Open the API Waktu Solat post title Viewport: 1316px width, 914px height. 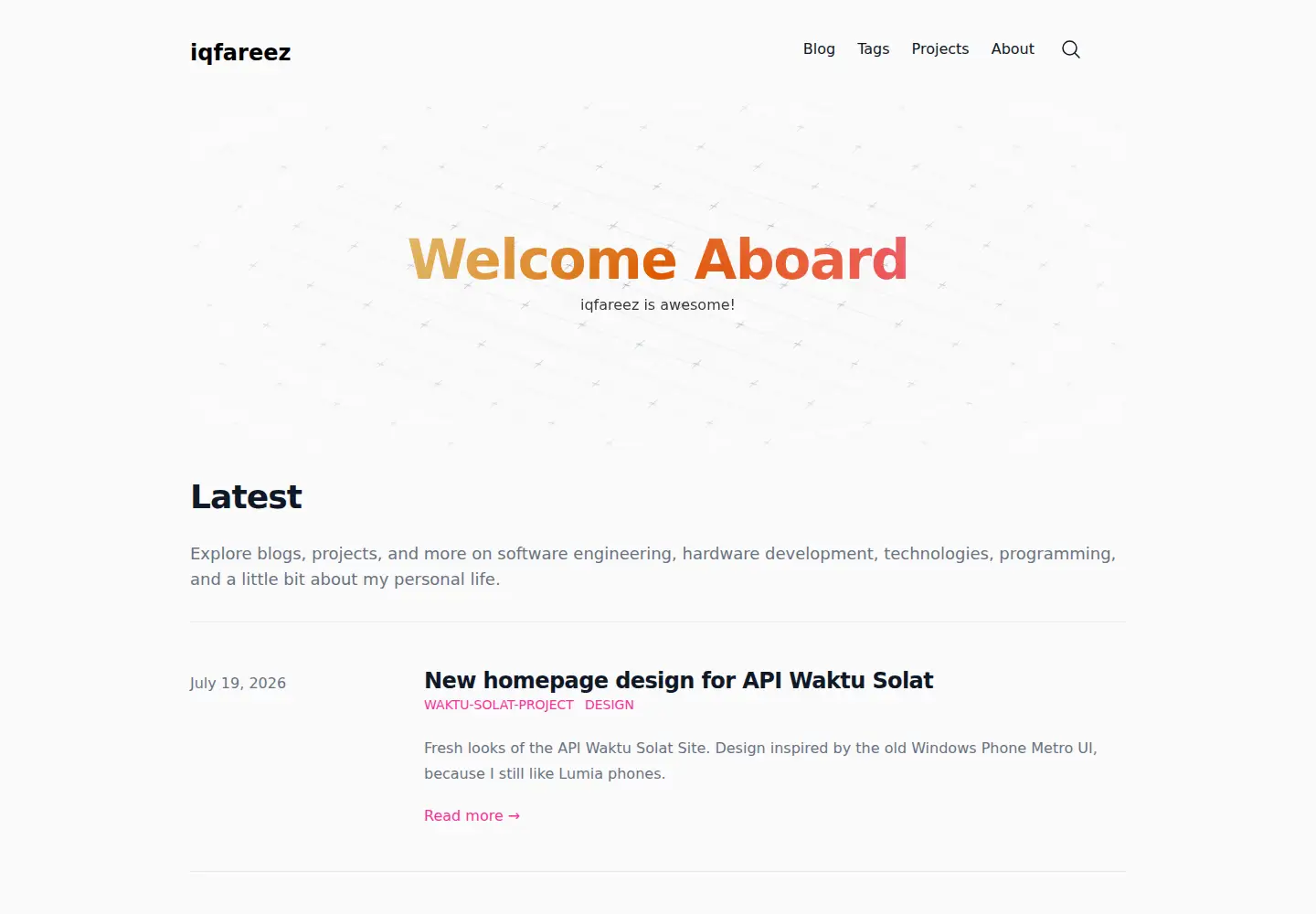pos(678,680)
